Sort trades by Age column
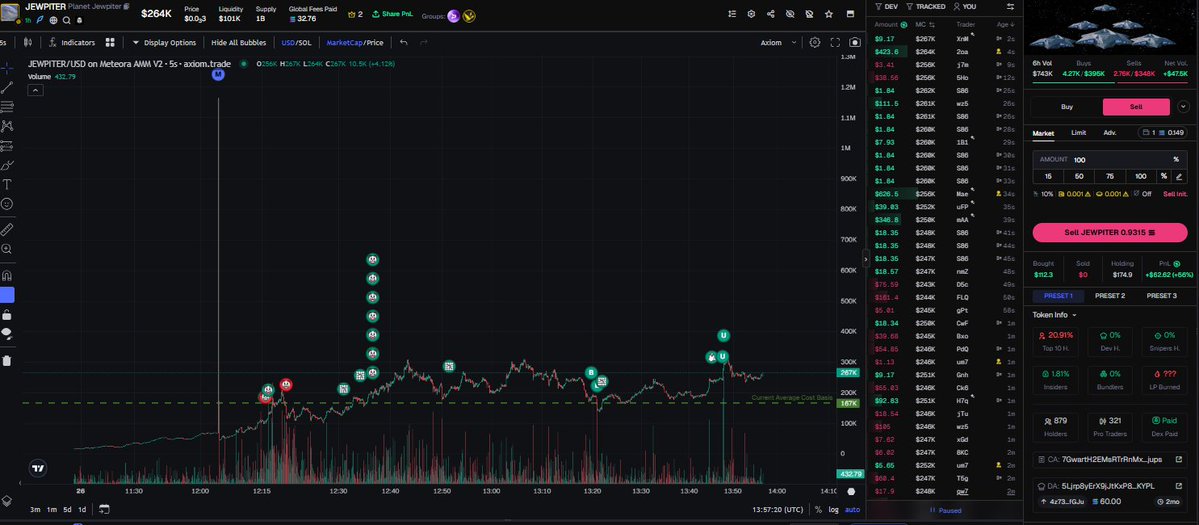 click(1006, 25)
